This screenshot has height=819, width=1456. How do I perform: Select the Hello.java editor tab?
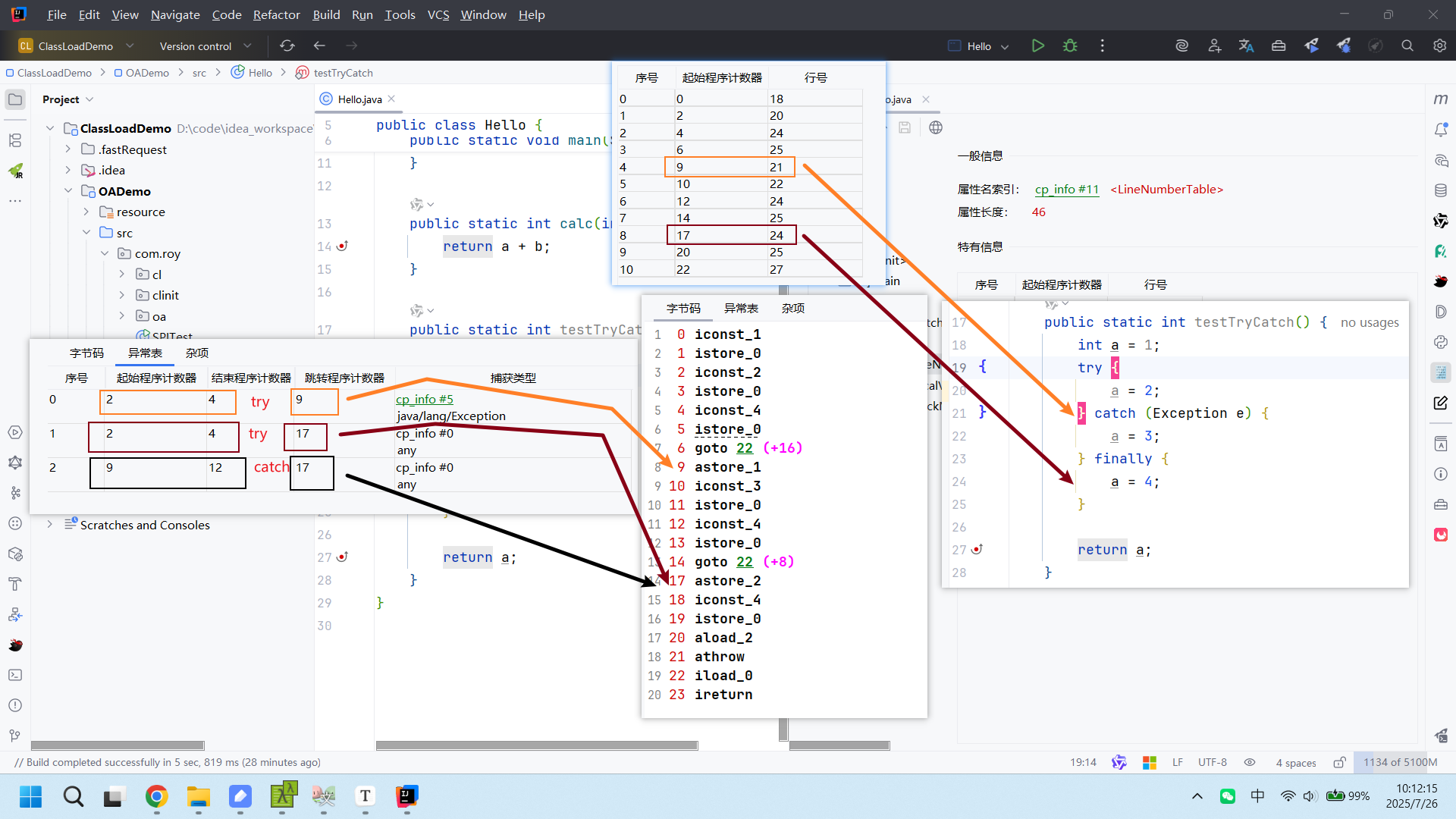click(x=359, y=99)
